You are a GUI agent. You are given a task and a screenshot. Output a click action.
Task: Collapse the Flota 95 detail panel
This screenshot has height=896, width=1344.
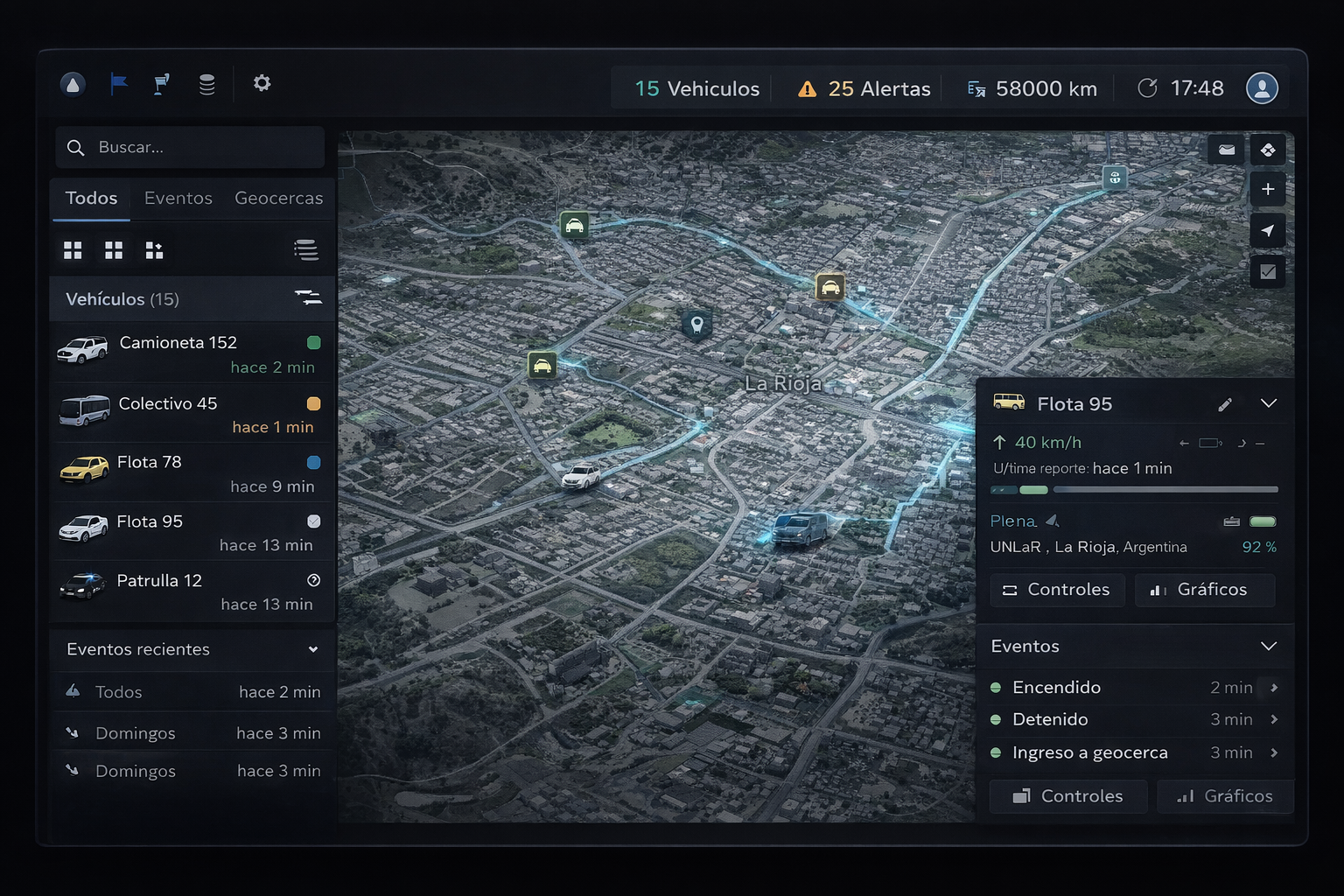point(1268,403)
